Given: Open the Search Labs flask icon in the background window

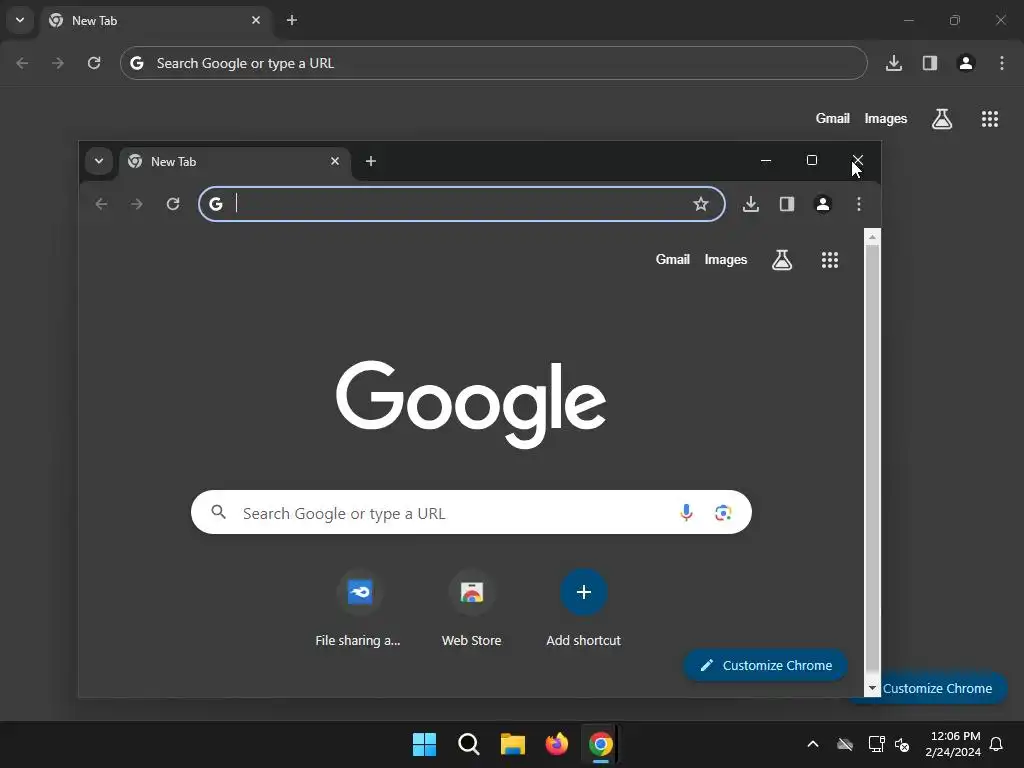Looking at the screenshot, I should click(942, 119).
